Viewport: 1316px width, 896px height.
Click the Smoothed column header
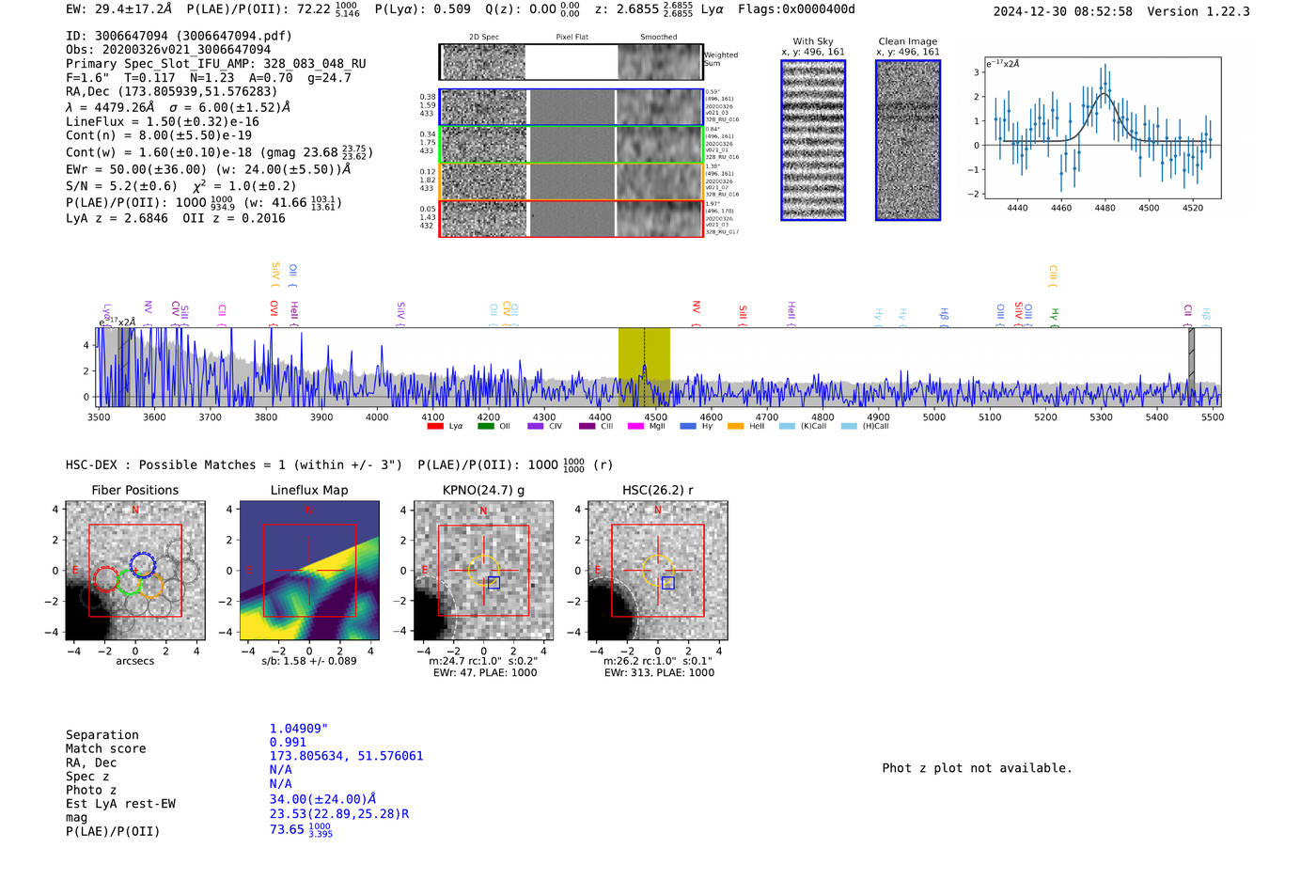coord(658,38)
